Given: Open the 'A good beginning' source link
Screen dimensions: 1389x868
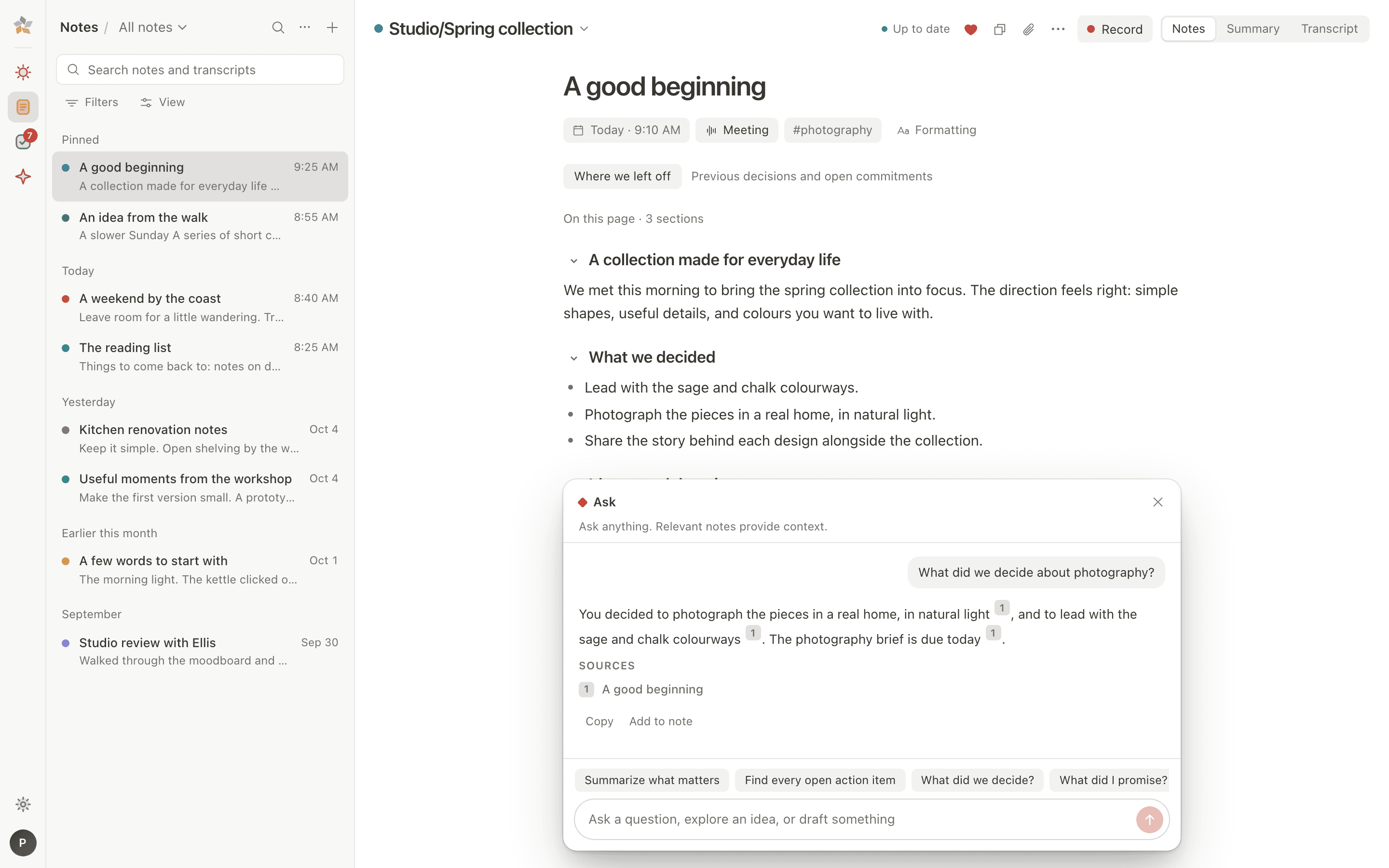Looking at the screenshot, I should tap(641, 690).
